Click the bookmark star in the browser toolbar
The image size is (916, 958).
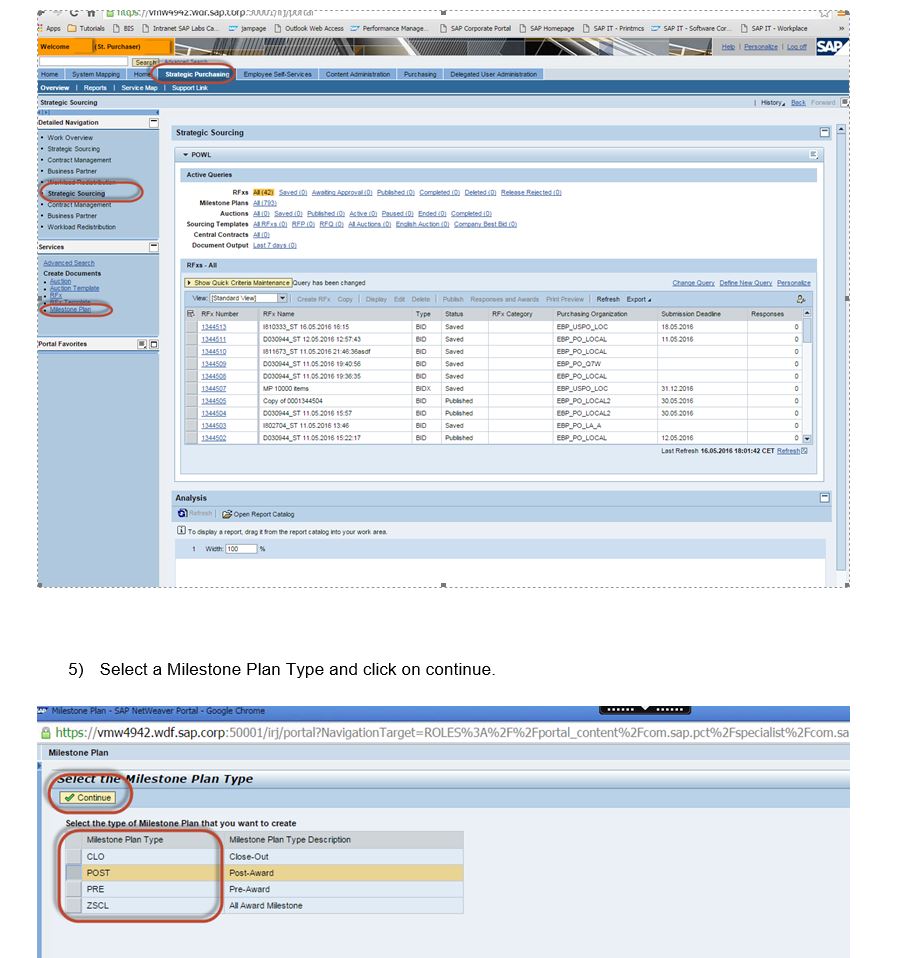825,13
